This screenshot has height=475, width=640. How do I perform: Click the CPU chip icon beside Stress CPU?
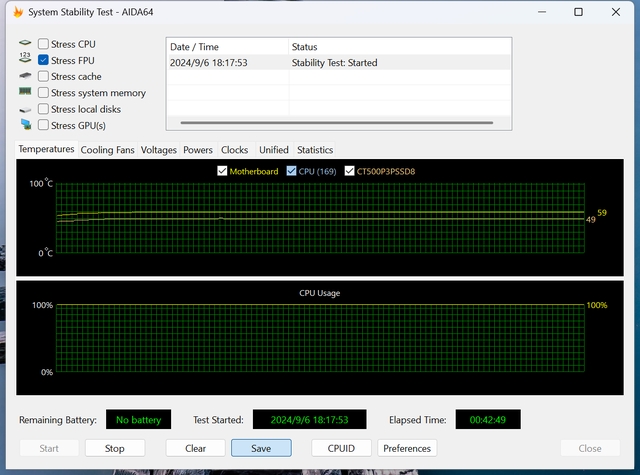pyautogui.click(x=25, y=42)
